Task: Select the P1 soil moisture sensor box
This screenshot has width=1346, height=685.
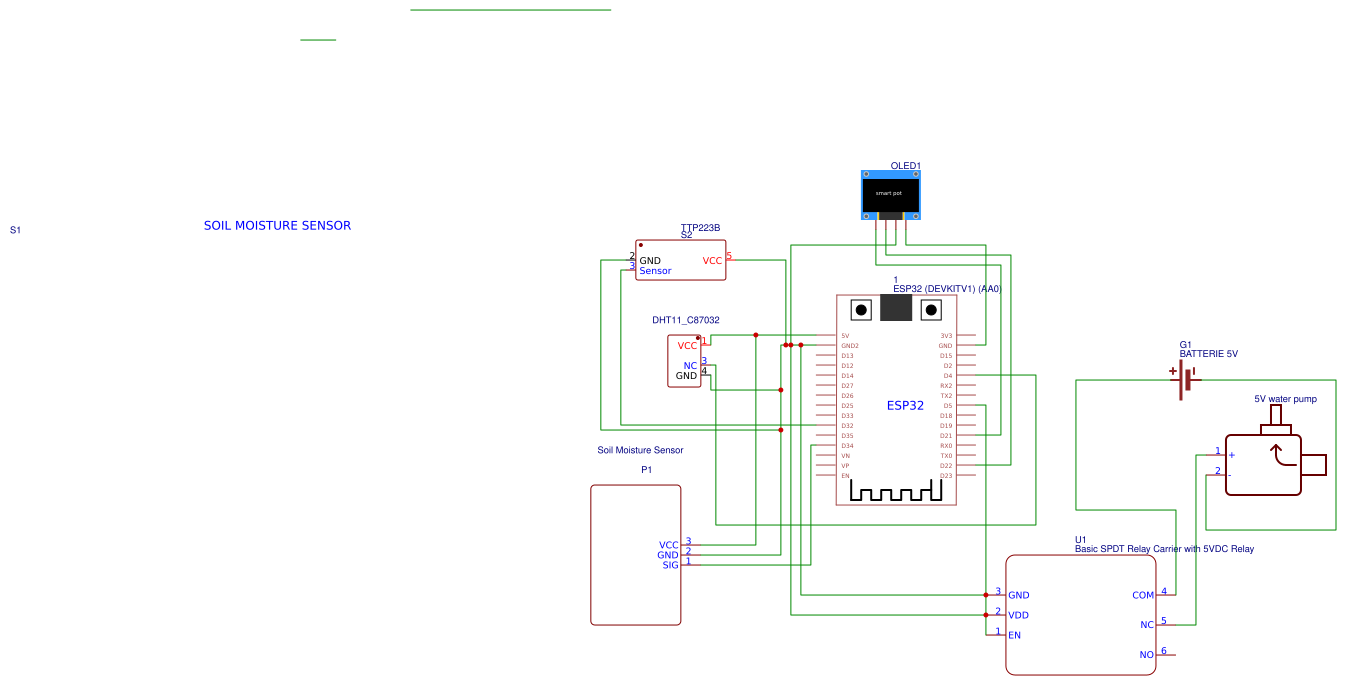Action: click(x=635, y=555)
